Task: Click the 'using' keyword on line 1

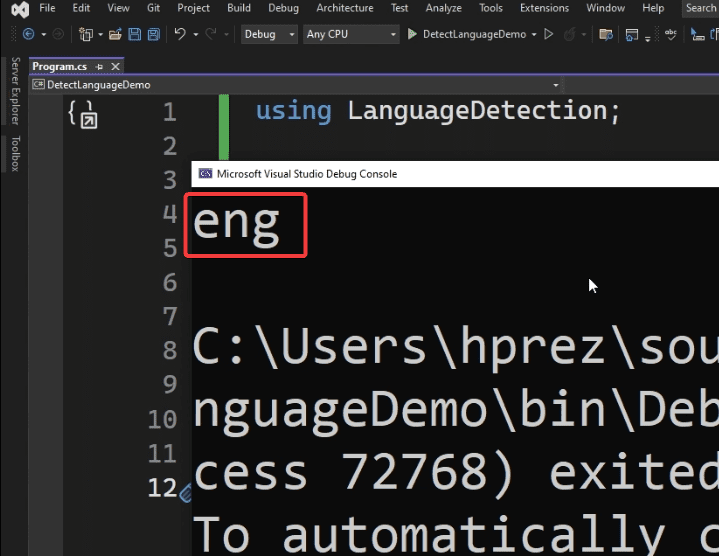Action: click(293, 111)
